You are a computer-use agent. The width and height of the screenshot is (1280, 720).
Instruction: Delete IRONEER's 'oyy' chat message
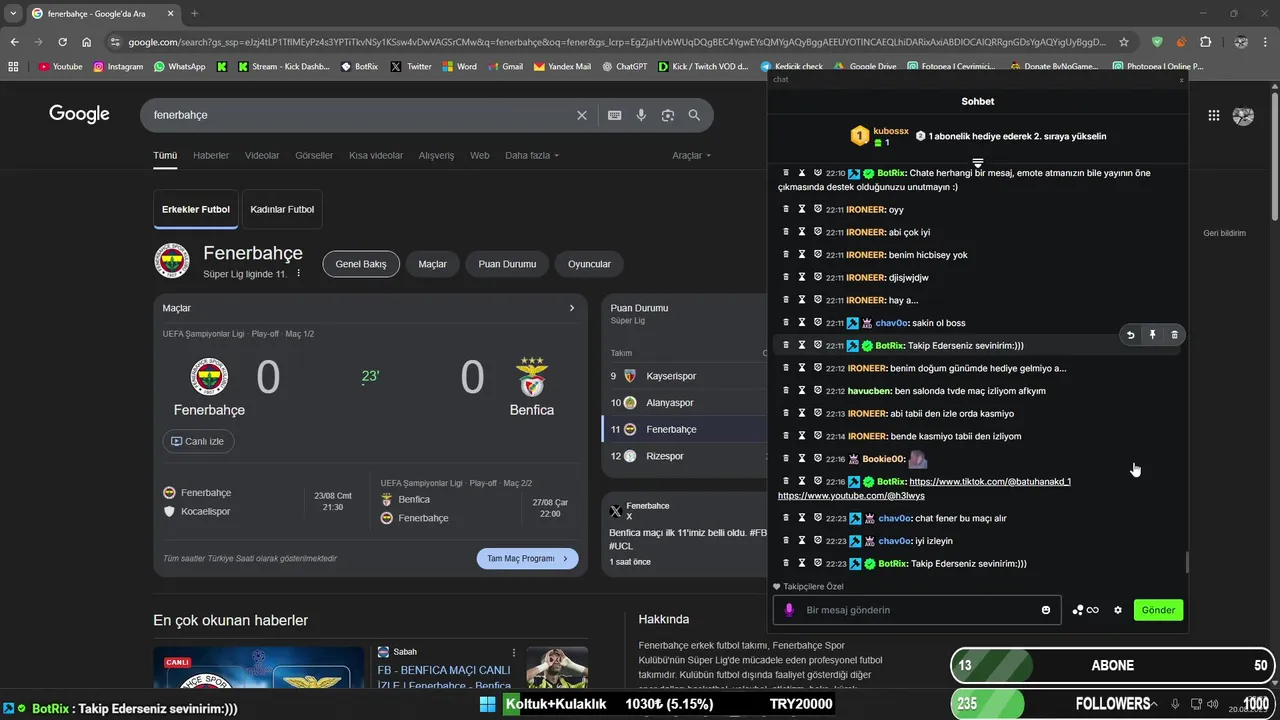point(786,209)
